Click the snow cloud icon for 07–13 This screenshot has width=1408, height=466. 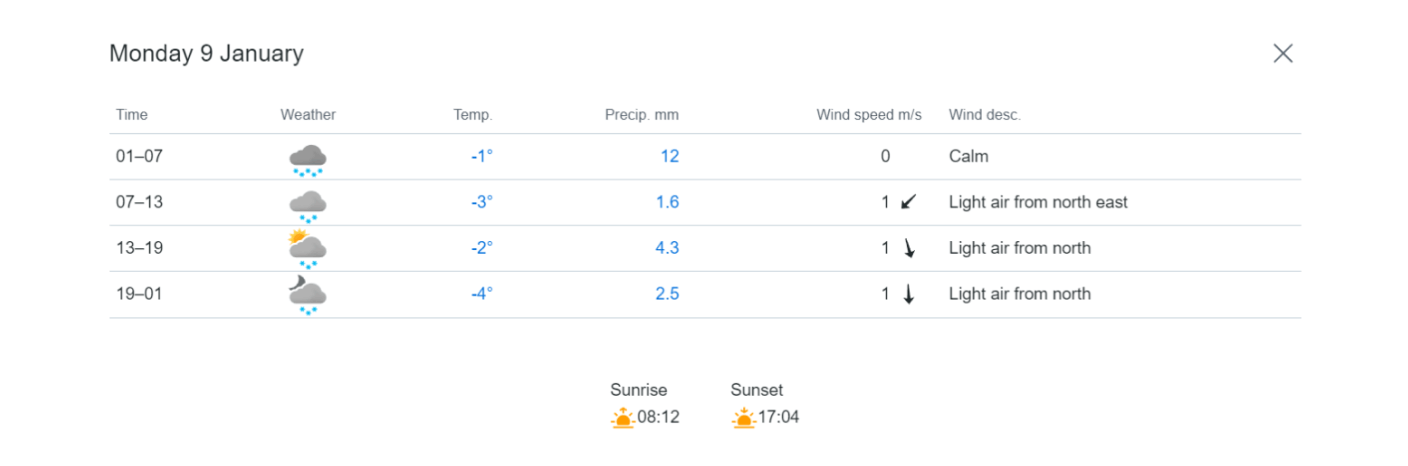(308, 206)
